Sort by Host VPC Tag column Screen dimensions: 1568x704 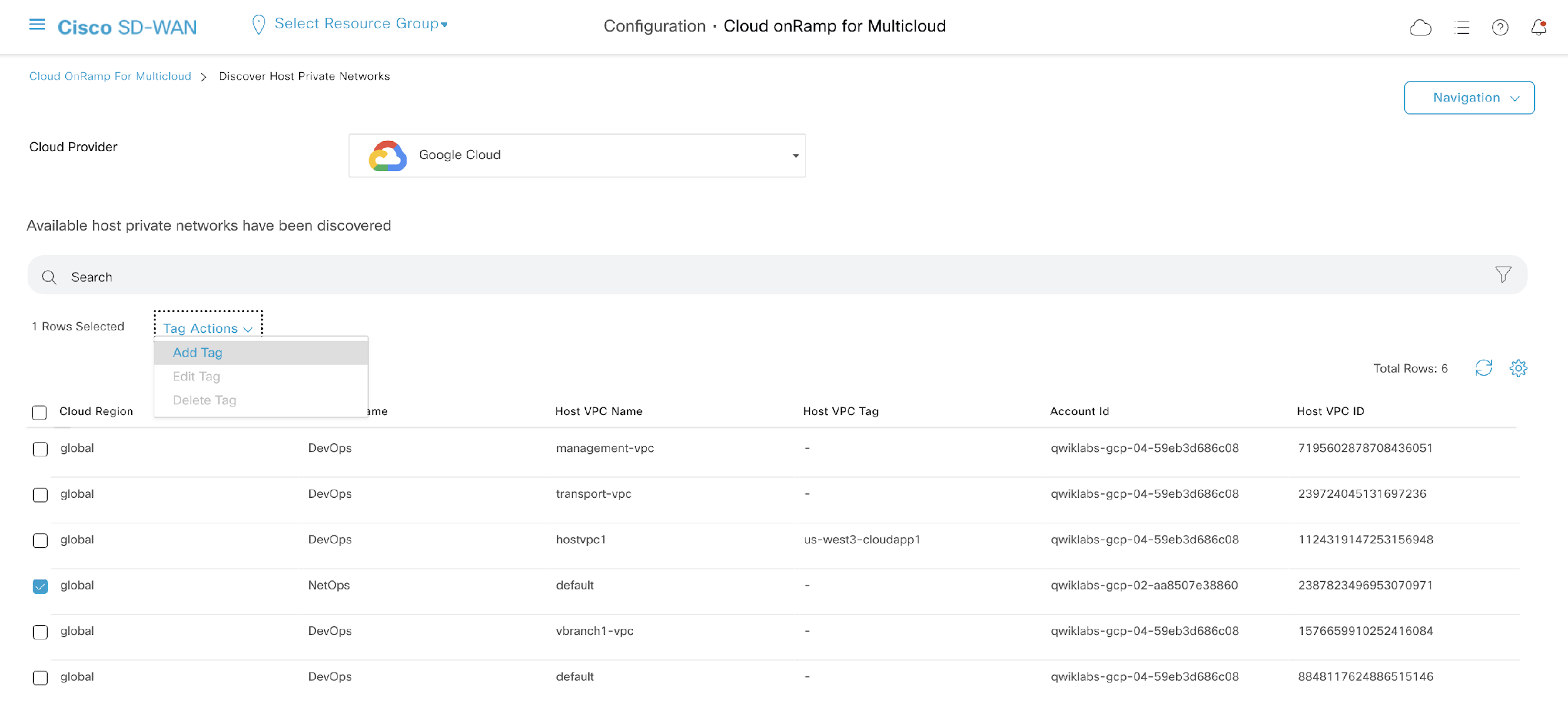click(840, 411)
